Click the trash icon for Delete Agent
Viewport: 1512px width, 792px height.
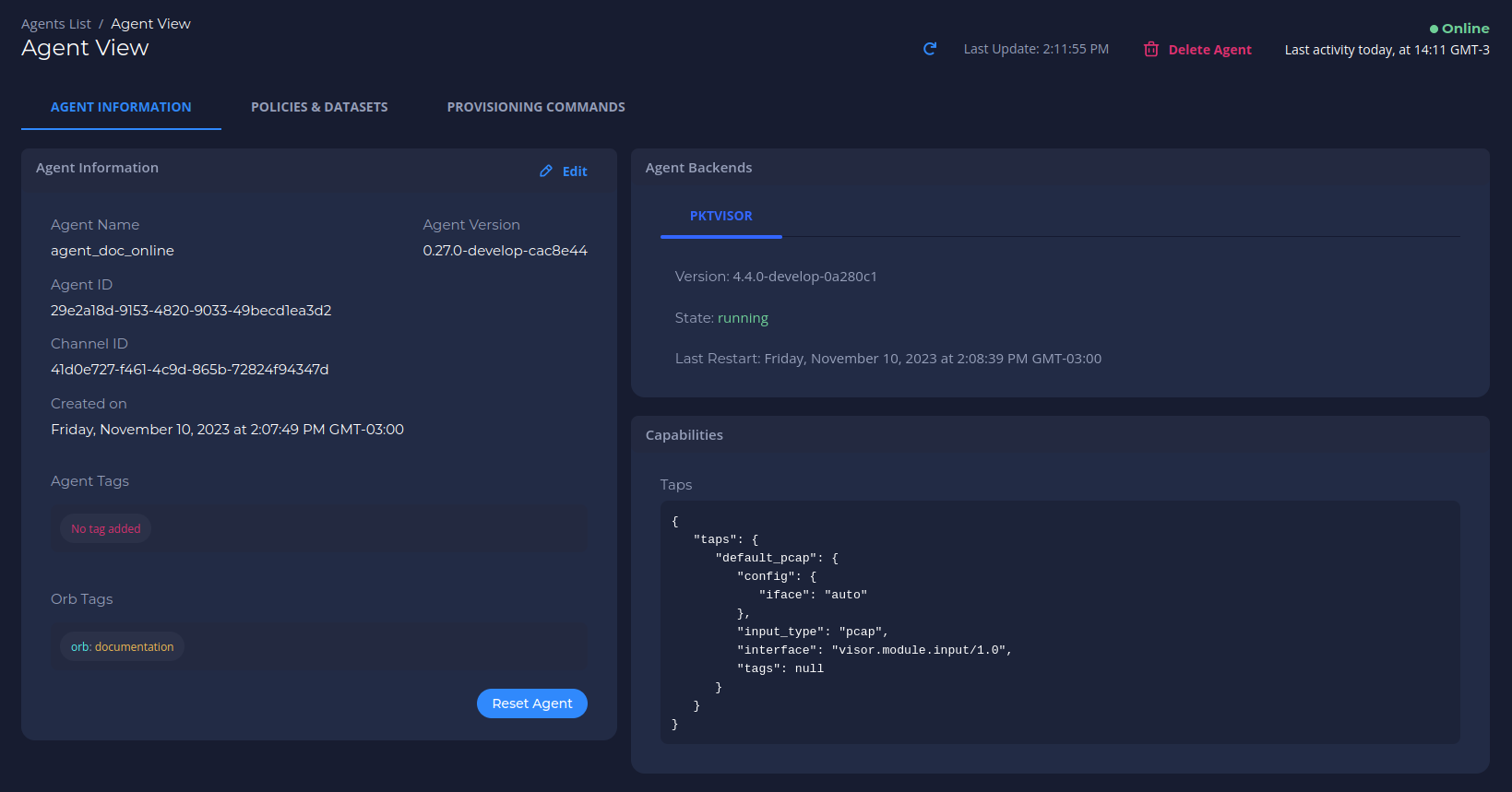1151,49
